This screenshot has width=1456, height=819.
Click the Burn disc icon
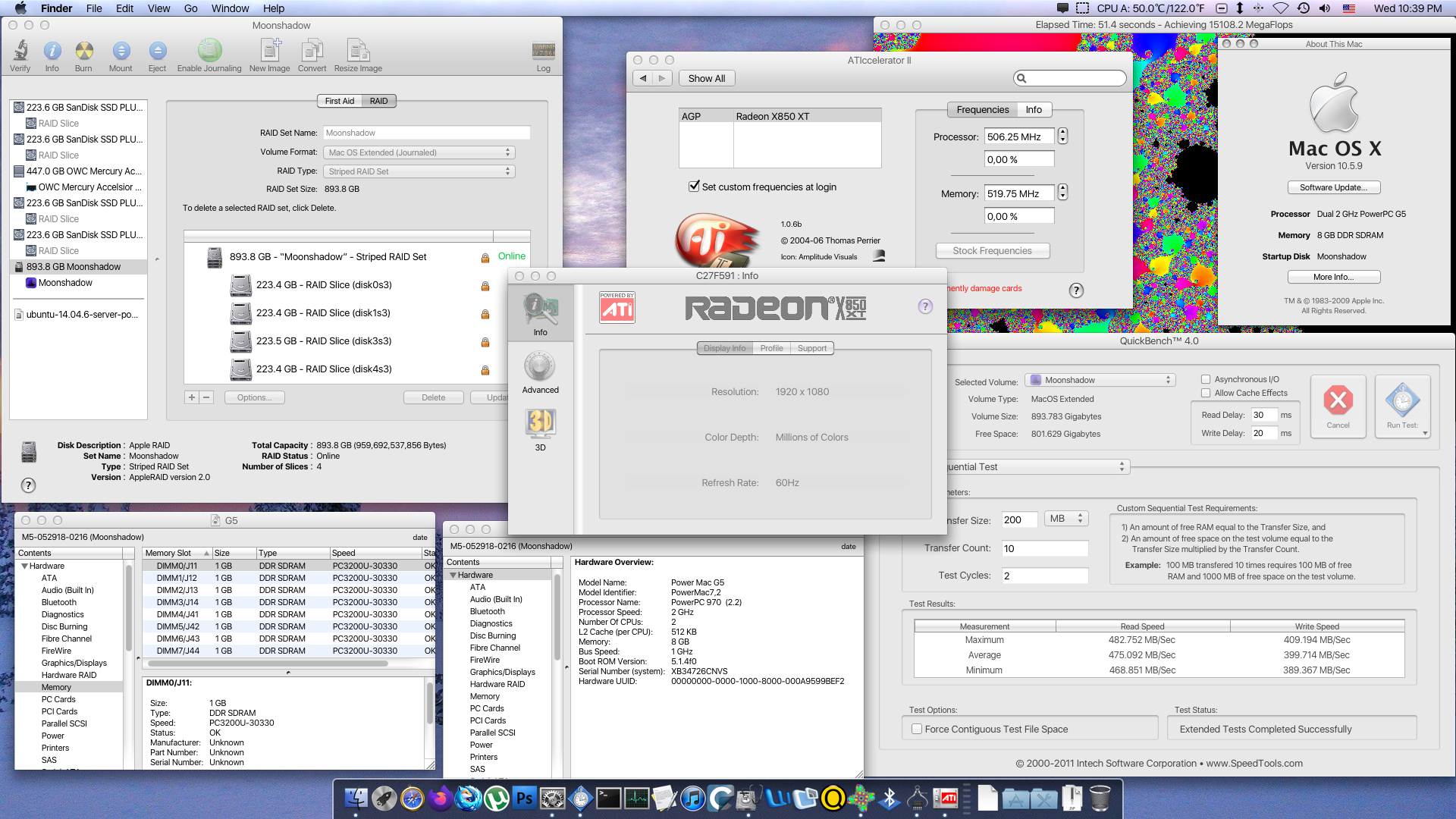point(83,52)
